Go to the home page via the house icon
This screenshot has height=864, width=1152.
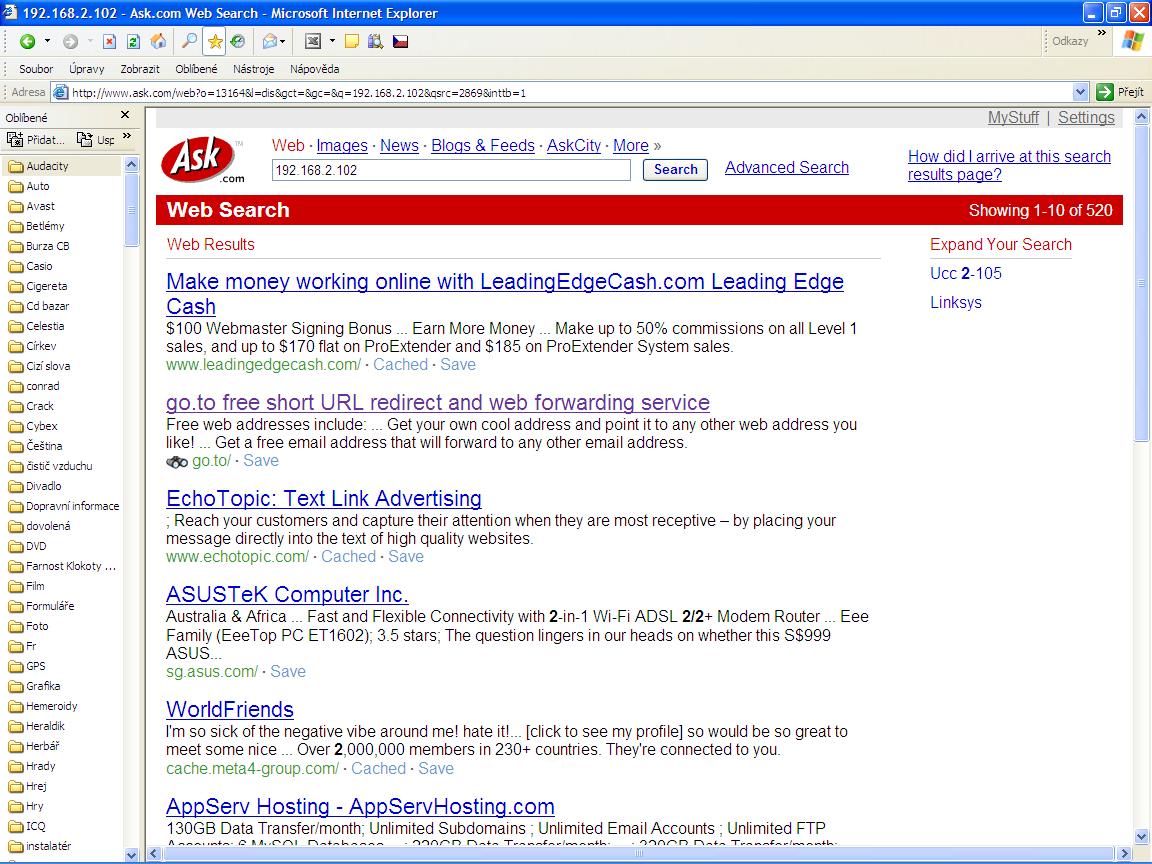[x=158, y=42]
